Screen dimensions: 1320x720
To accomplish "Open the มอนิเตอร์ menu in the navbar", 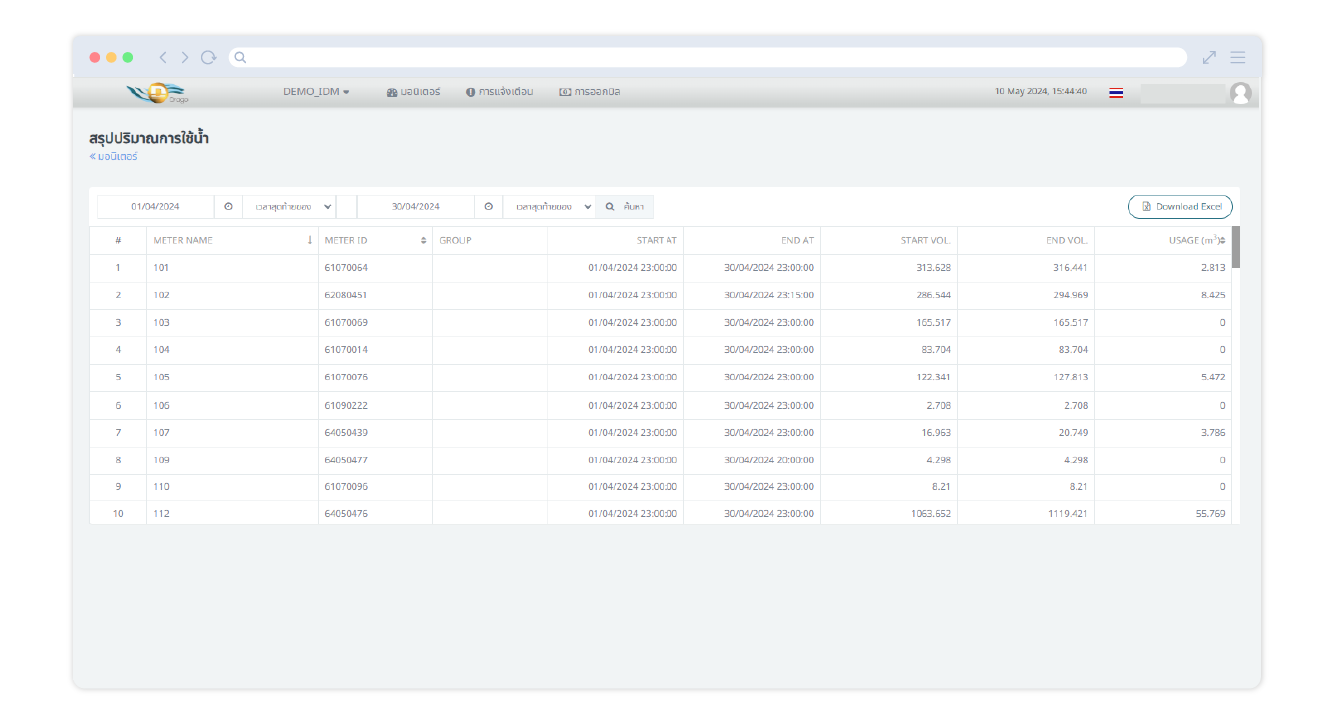I will pos(413,92).
